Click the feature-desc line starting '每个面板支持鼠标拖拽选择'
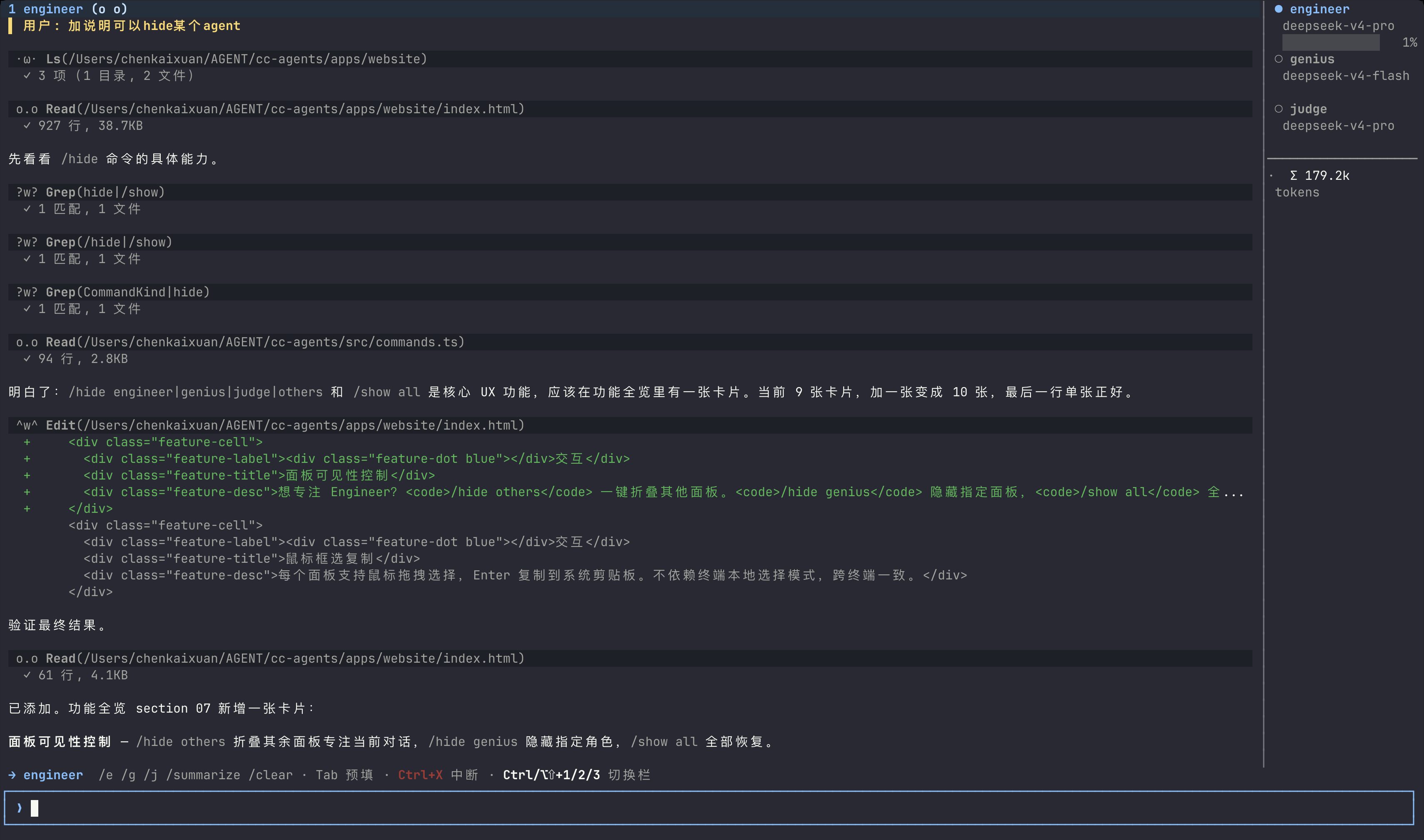The width and height of the screenshot is (1424, 840). point(525,576)
